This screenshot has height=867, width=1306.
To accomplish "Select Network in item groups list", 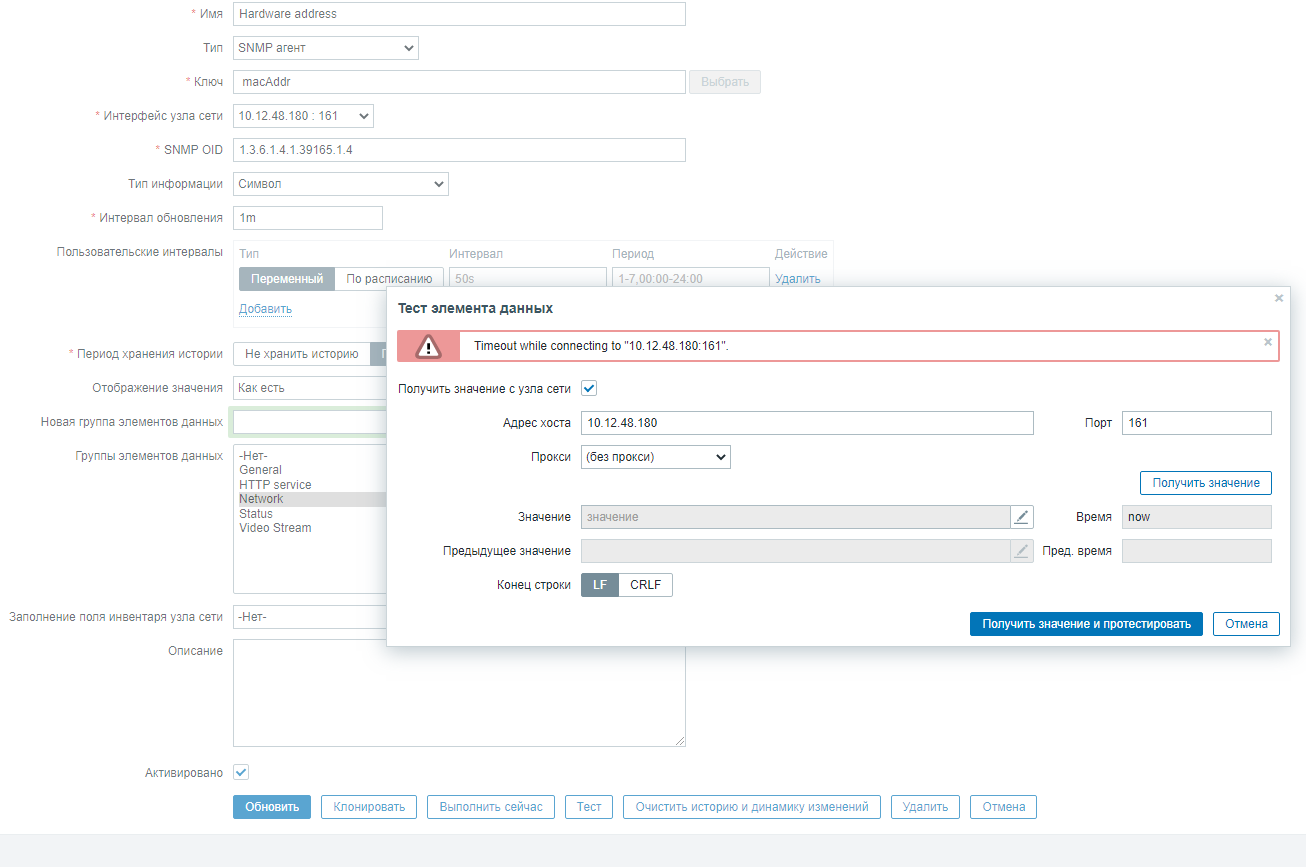I will pos(261,499).
